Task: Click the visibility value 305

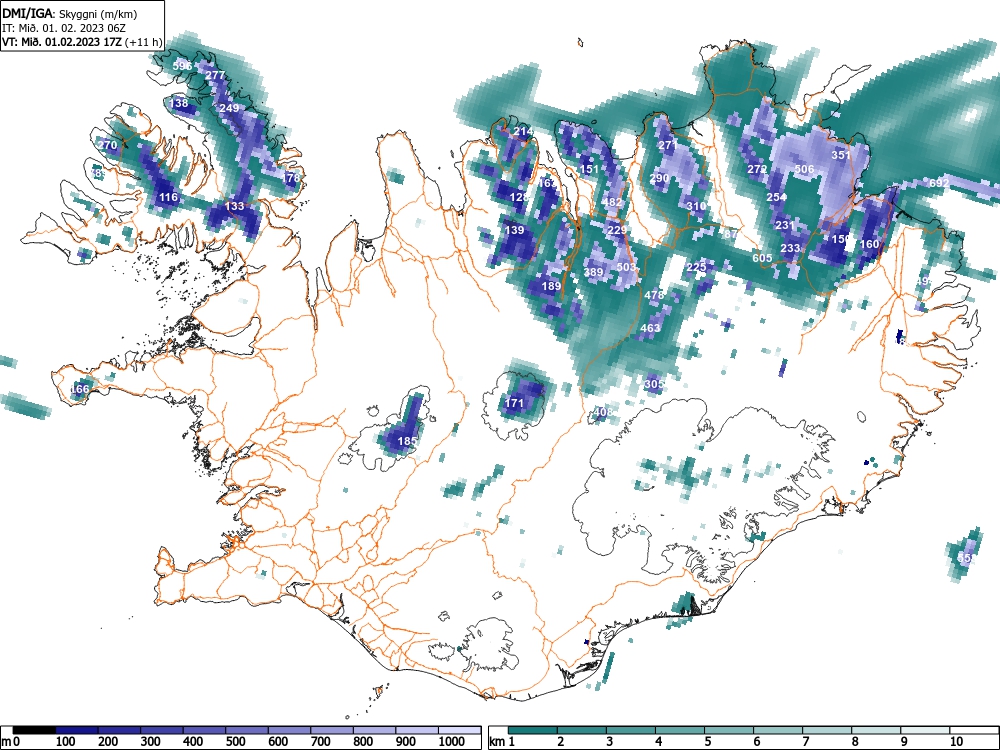Action: pos(654,385)
